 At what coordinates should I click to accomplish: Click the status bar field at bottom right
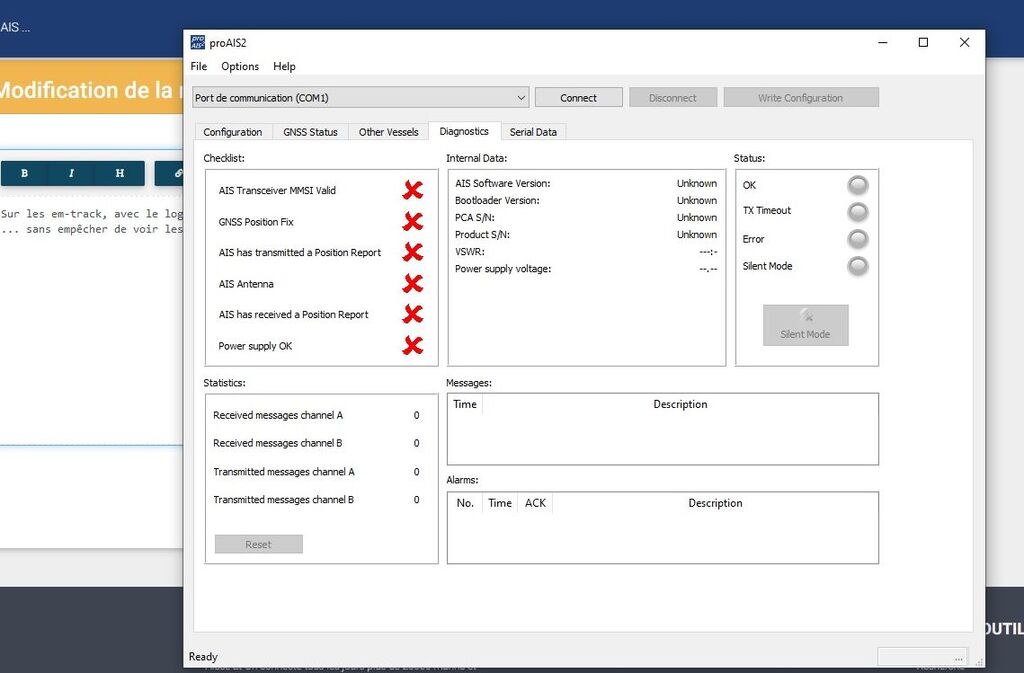922,656
